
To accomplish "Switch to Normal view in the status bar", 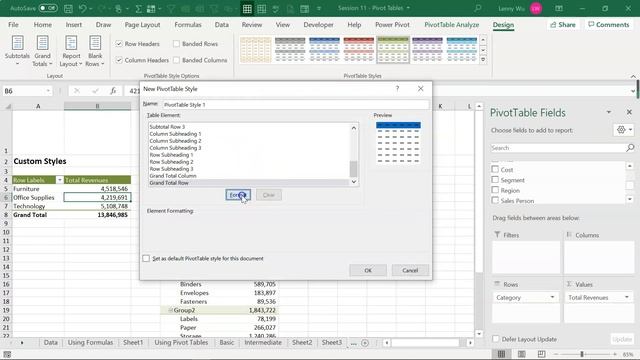I will coord(501,354).
